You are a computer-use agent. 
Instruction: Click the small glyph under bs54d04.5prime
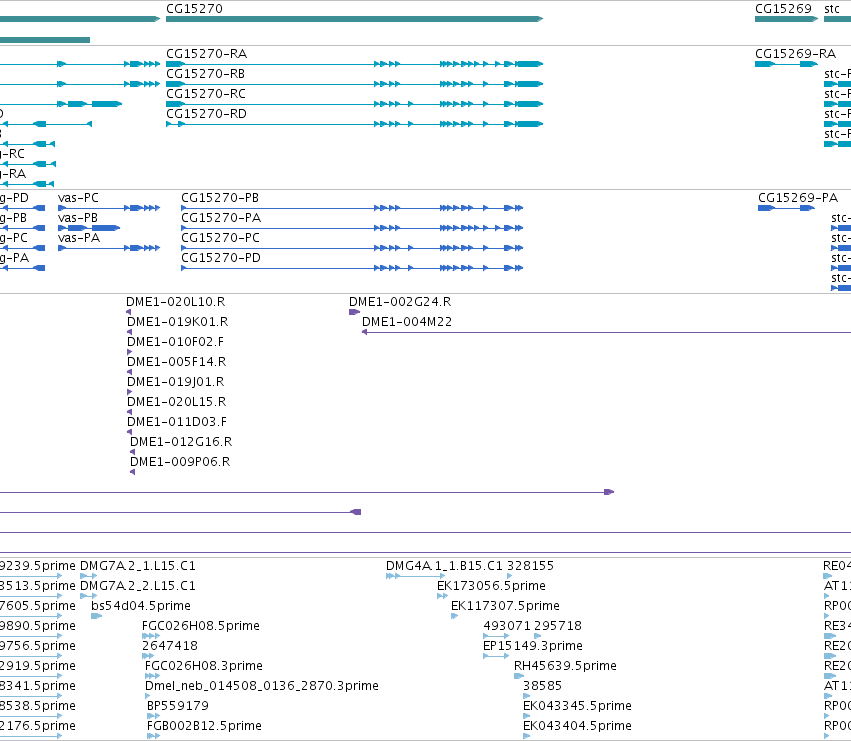click(x=97, y=616)
